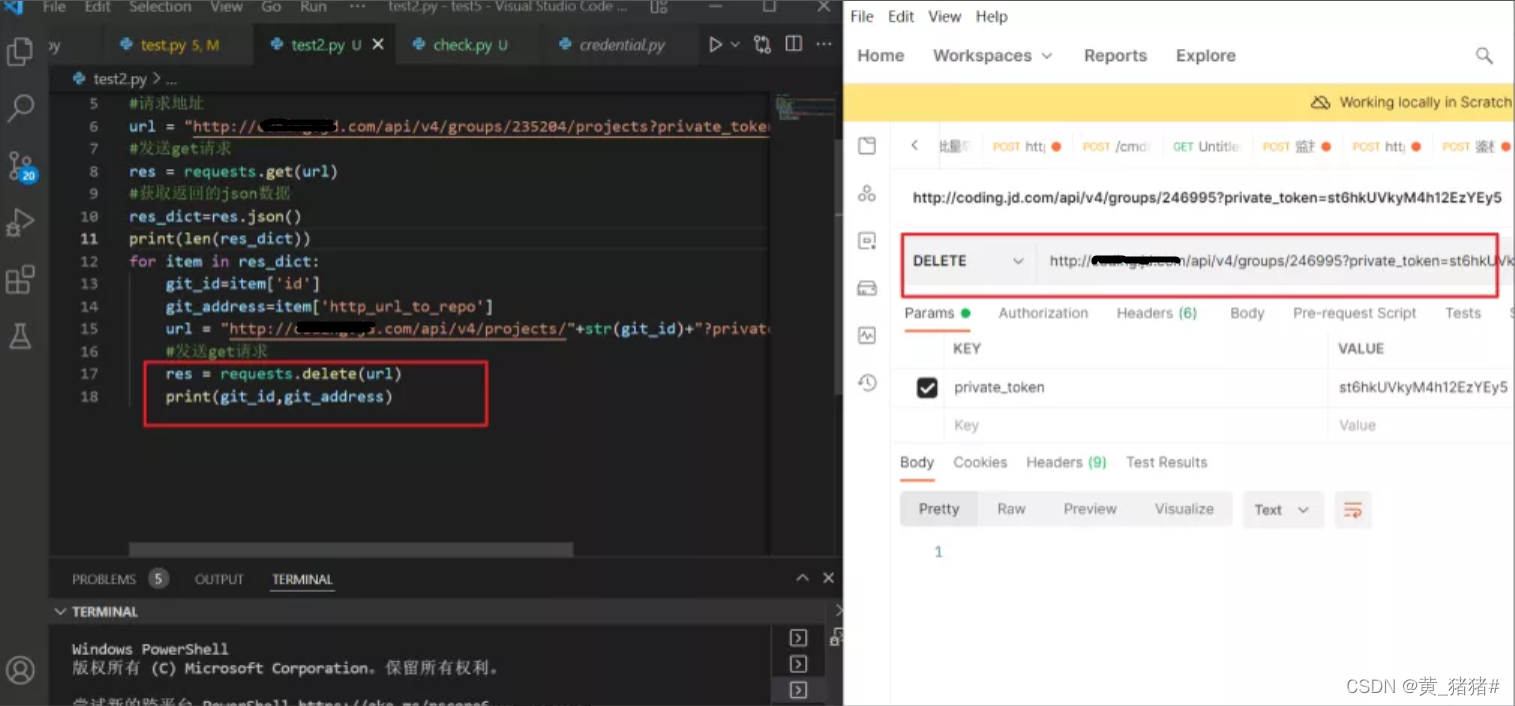The image size is (1515, 706).
Task: Select the first terminal in the terminal list
Action: [798, 638]
